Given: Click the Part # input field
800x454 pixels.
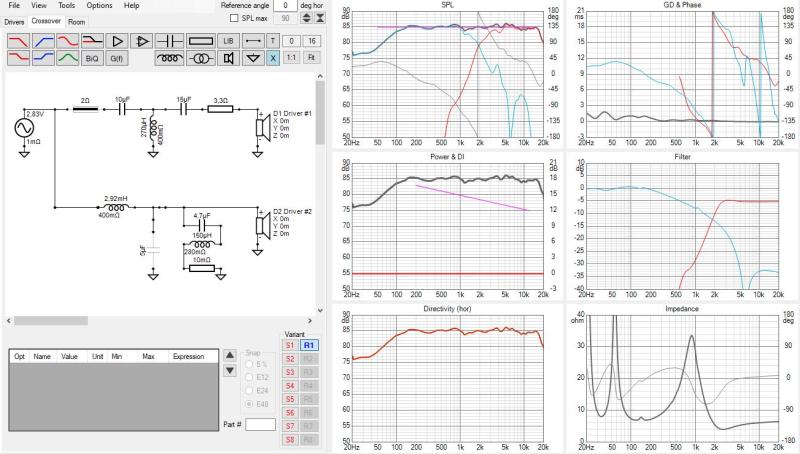Looking at the screenshot, I should [260, 424].
